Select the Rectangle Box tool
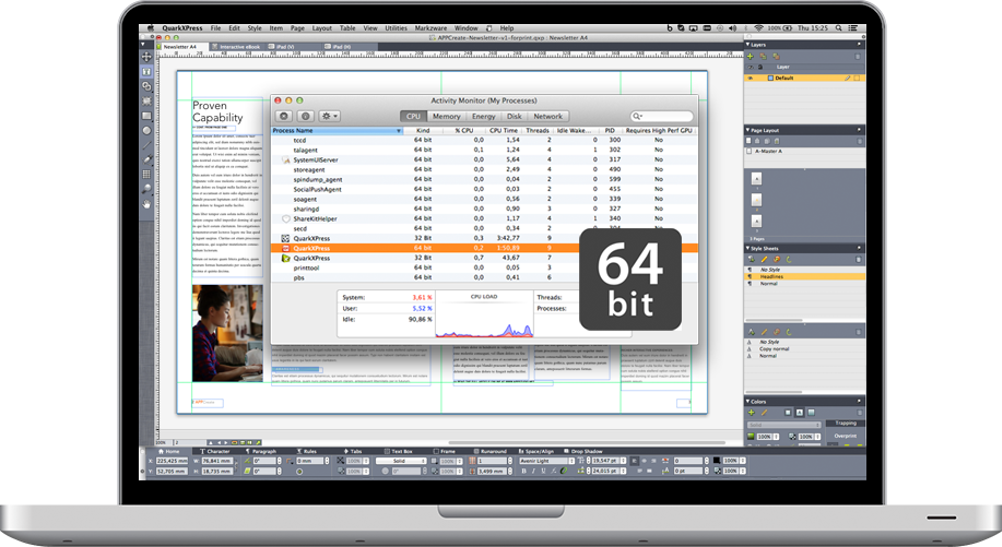This screenshot has height=547, width=1002. (x=146, y=116)
